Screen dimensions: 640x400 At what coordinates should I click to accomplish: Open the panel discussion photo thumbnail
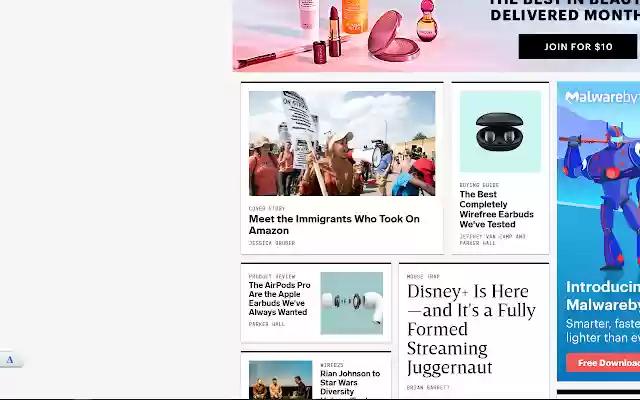tap(280, 380)
